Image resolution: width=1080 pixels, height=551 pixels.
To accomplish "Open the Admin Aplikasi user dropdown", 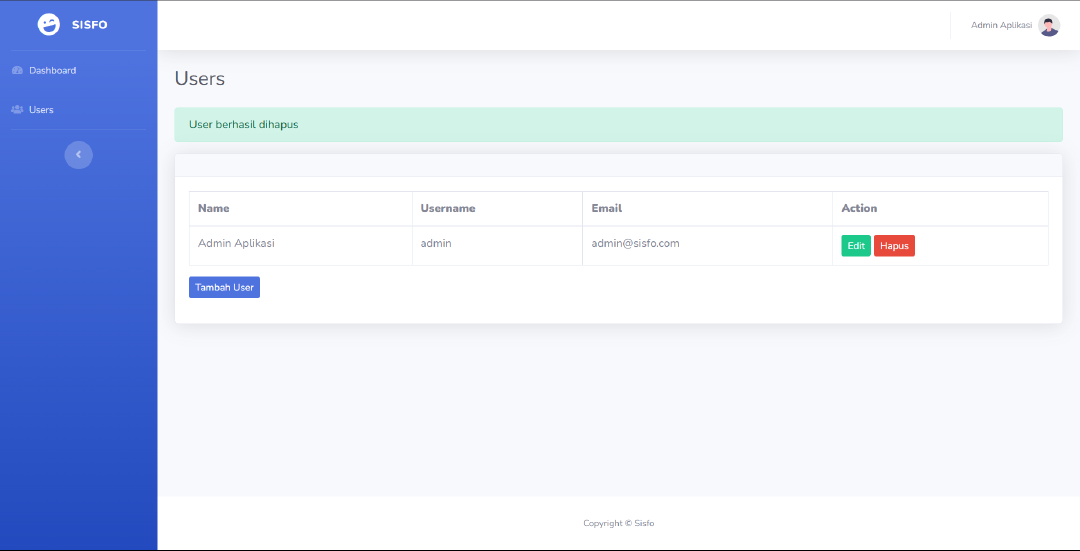I will [1001, 26].
